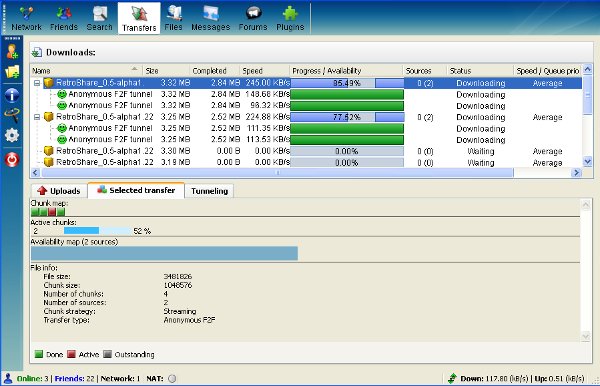This screenshot has width=600, height=386.
Task: Open the Plugins puzzle-piece icon
Action: point(290,14)
